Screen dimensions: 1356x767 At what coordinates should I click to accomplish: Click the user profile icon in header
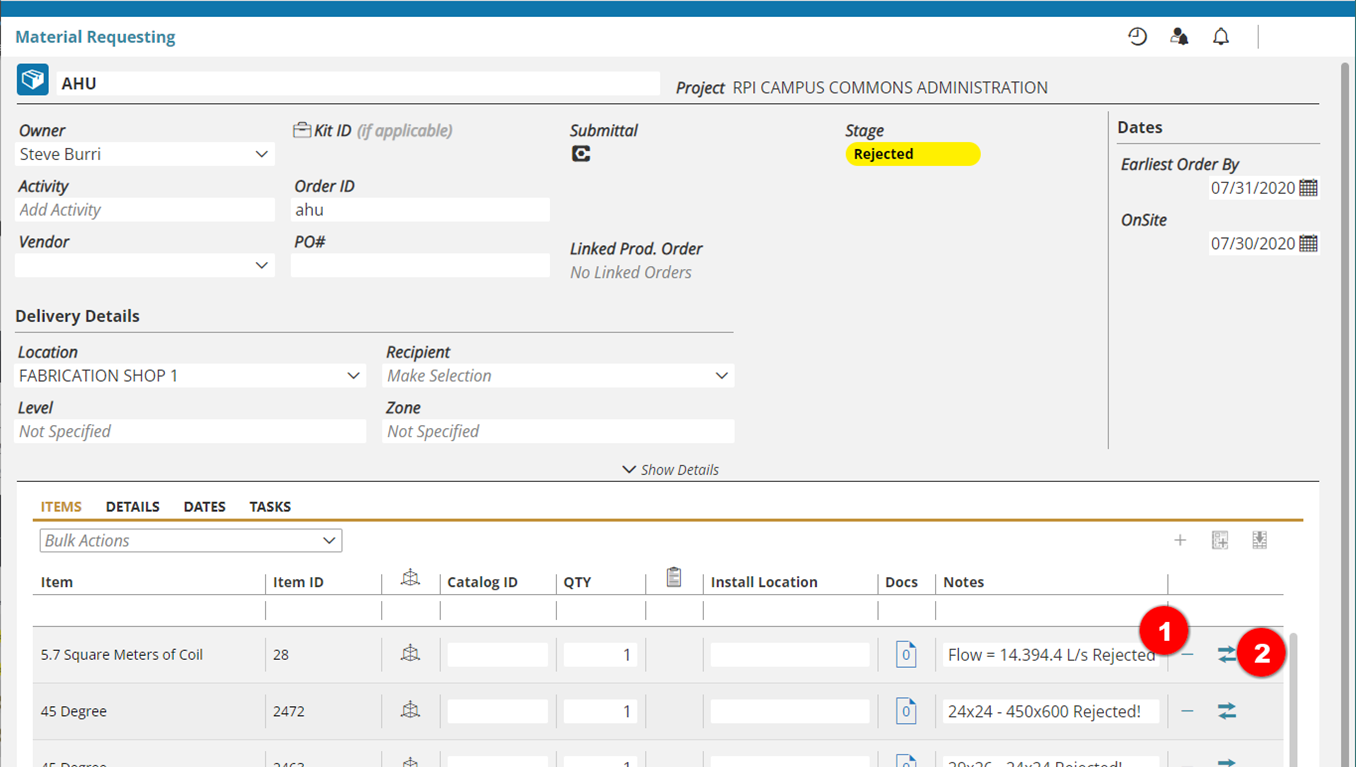1179,37
